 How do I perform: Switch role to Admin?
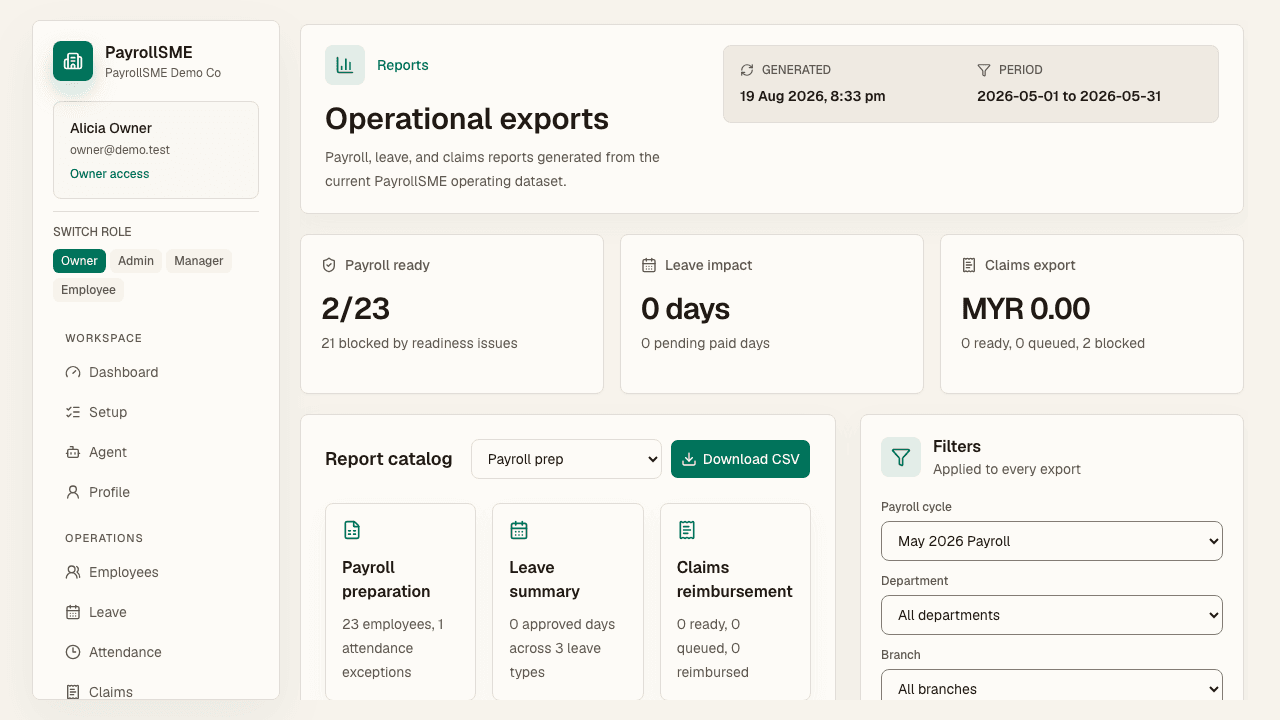click(136, 261)
